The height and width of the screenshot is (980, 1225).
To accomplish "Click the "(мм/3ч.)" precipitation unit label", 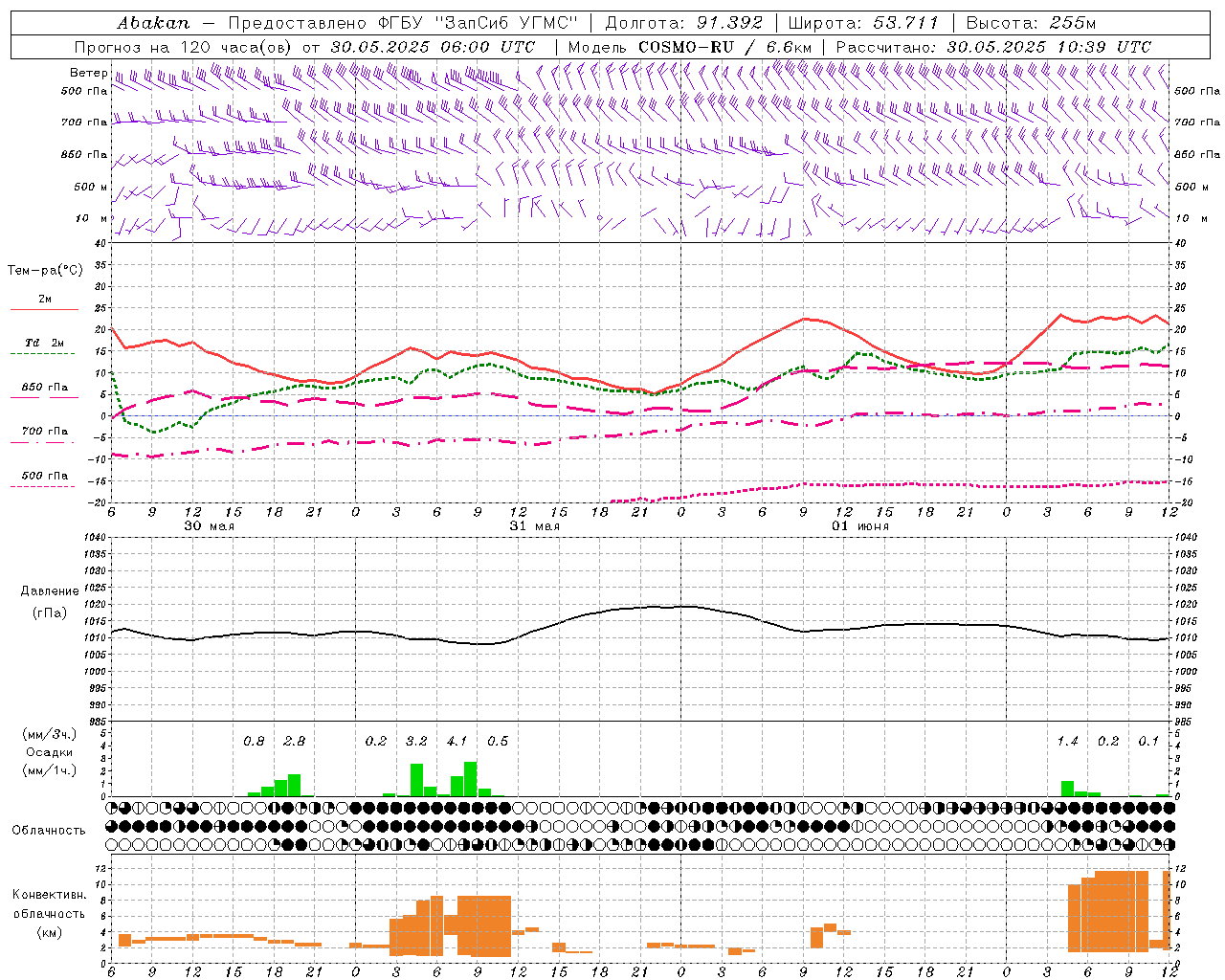I will coord(49,734).
